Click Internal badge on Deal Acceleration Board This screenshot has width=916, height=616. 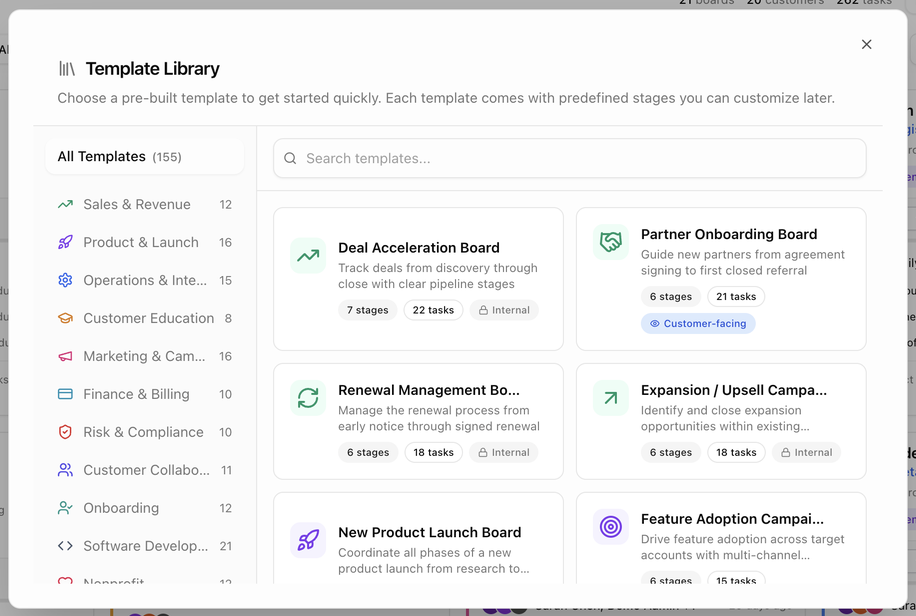[x=504, y=310]
